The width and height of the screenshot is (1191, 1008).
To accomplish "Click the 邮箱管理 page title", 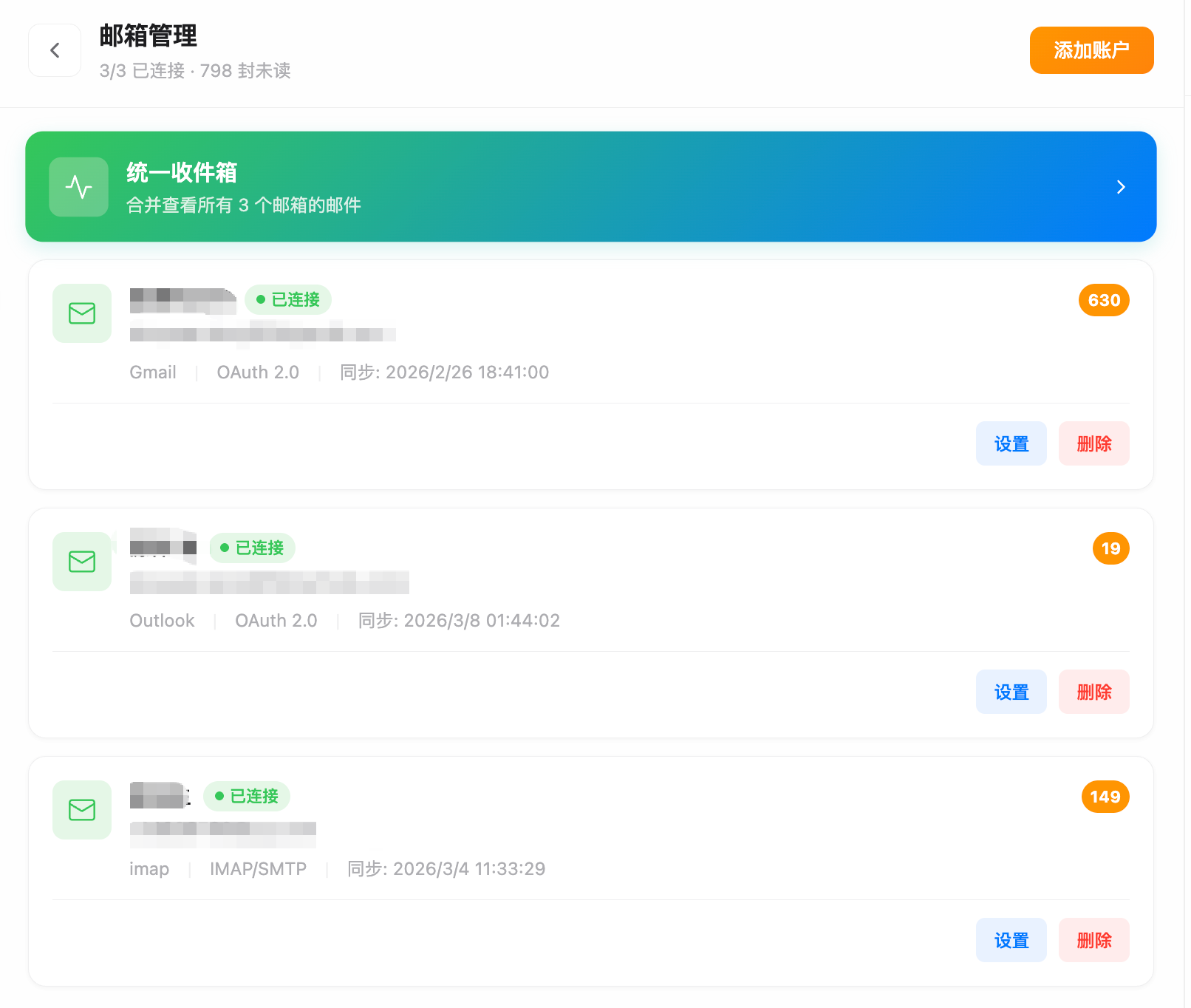I will (x=148, y=35).
